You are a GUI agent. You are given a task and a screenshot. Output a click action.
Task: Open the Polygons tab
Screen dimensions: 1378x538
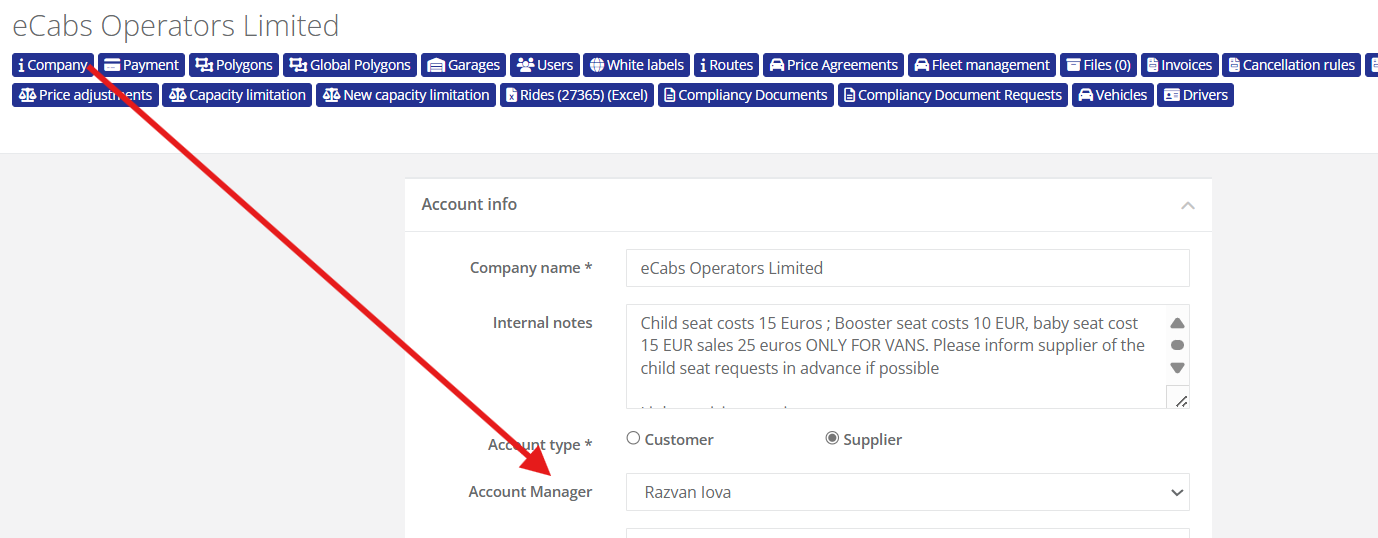click(x=234, y=65)
